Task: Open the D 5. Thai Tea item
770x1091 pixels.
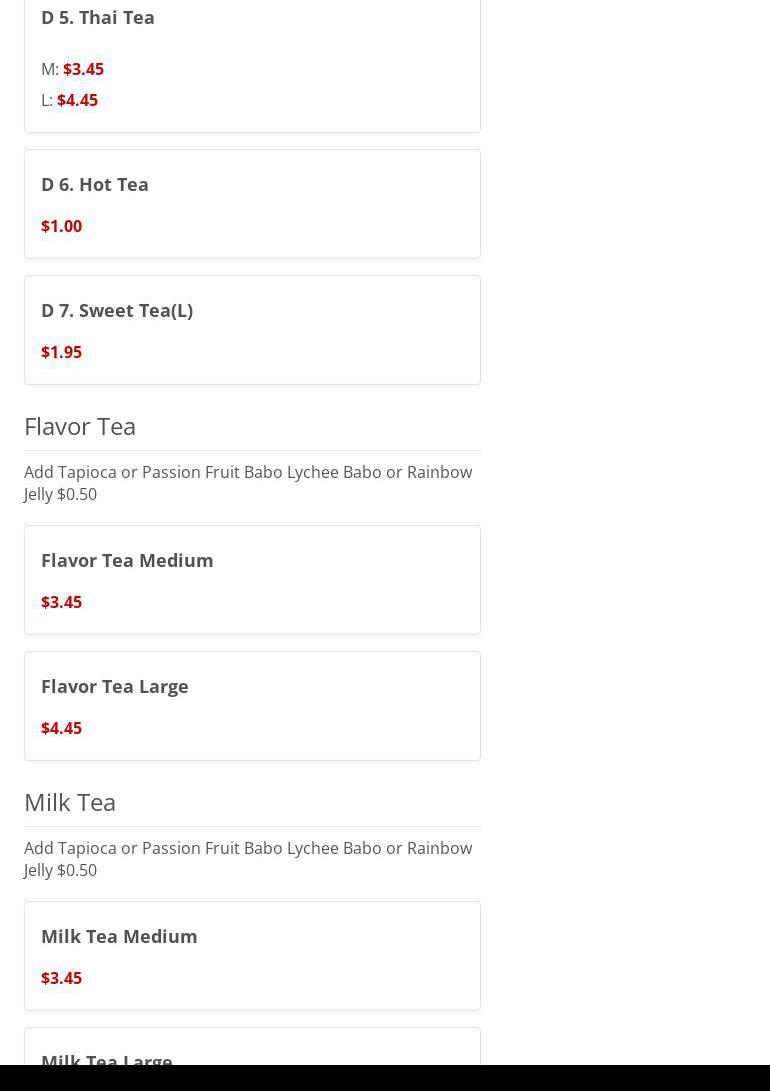Action: 98,17
